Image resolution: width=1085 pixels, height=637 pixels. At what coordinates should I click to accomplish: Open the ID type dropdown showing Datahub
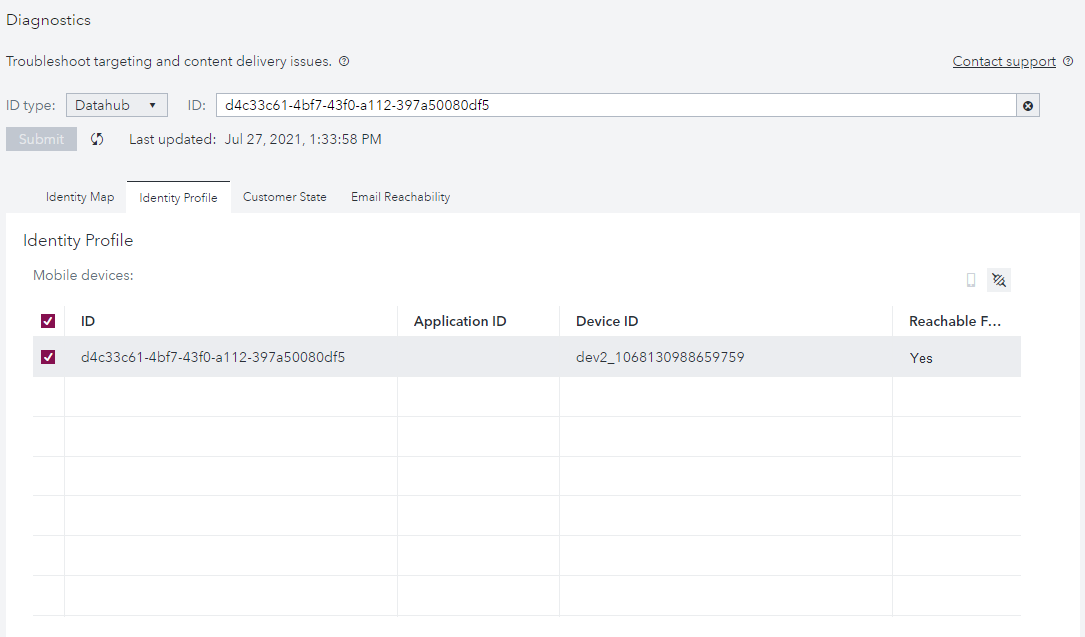coord(116,104)
